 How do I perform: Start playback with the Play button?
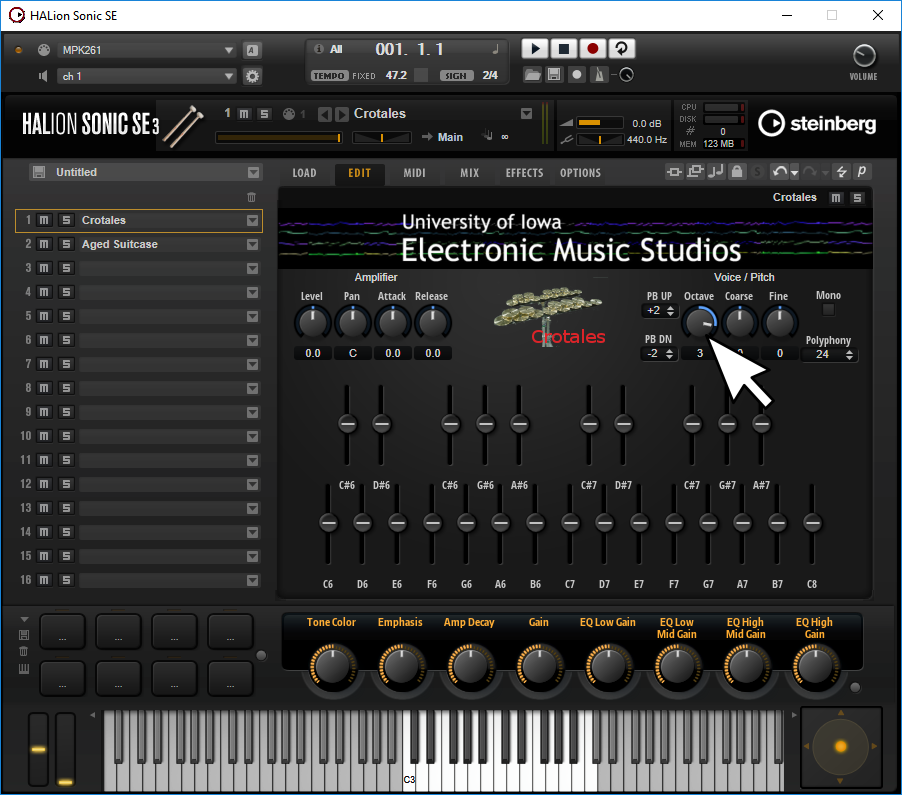(x=534, y=49)
